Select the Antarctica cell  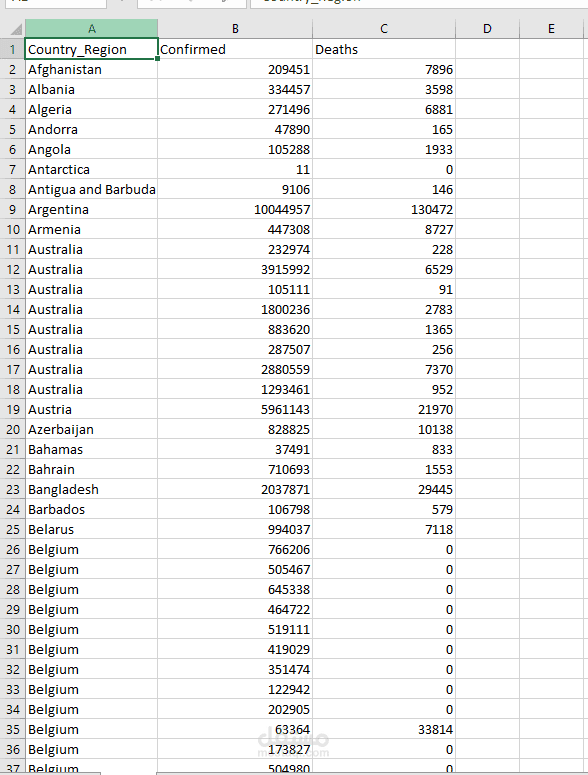tap(91, 170)
